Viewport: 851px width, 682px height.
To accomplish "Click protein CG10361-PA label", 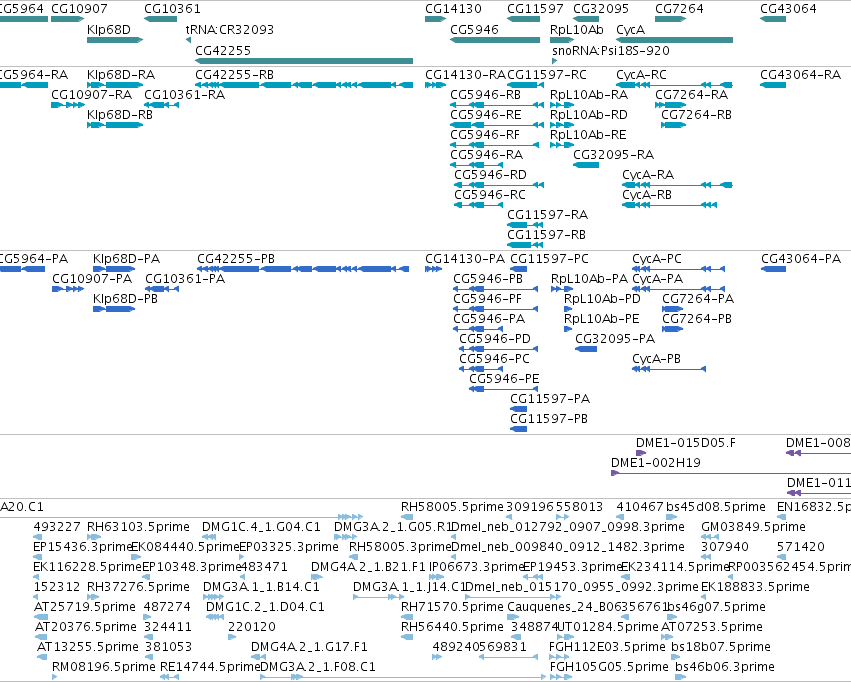I will [x=185, y=278].
